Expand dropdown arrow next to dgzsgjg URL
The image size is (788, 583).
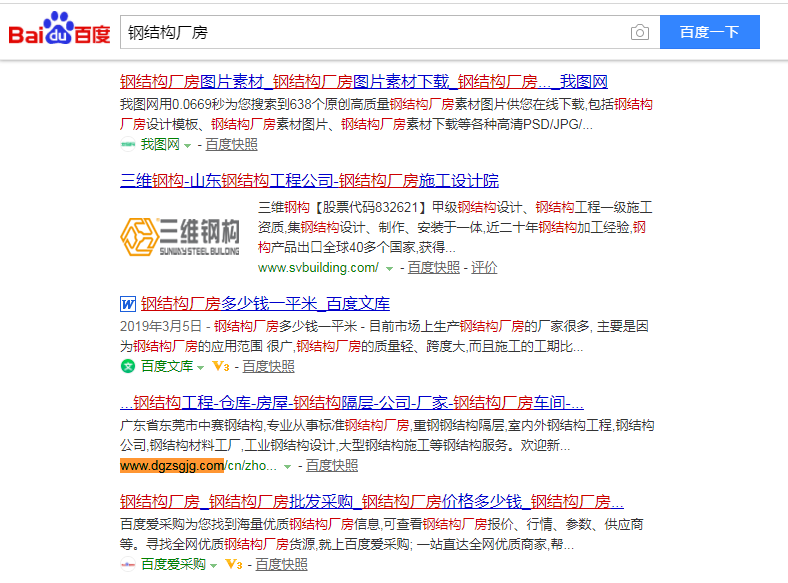click(x=287, y=467)
